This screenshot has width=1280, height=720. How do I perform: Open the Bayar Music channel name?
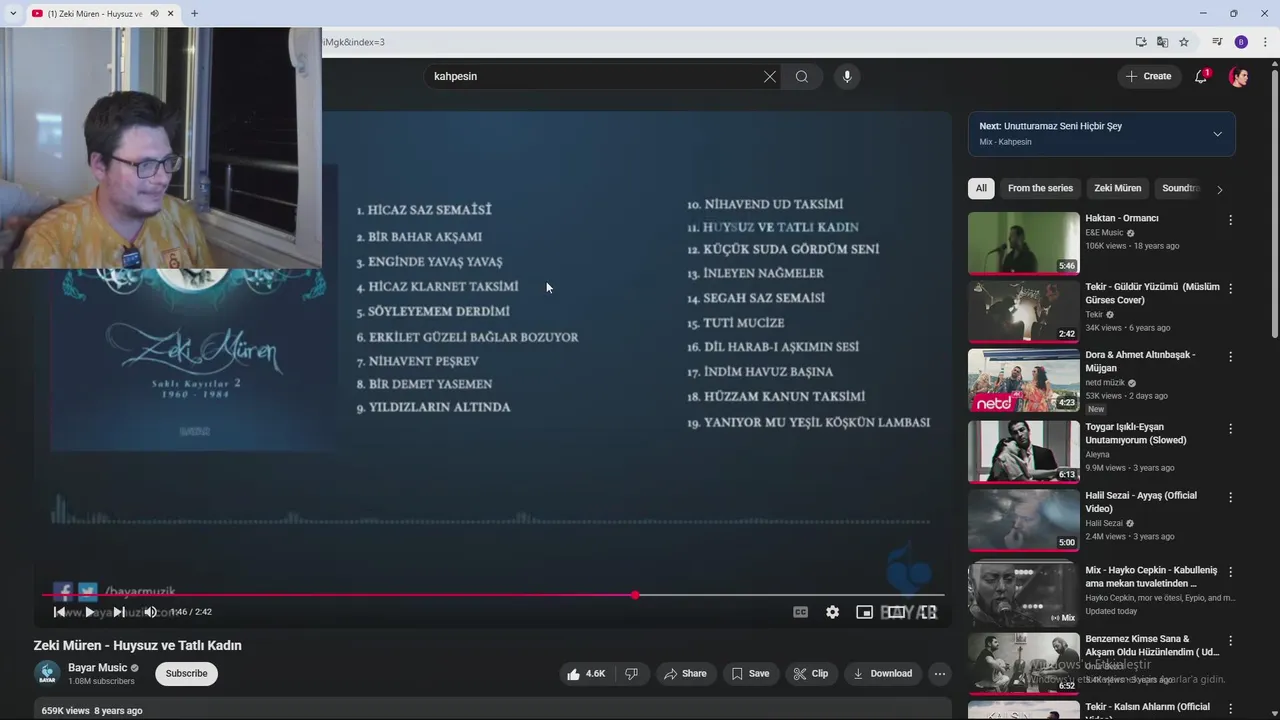[97, 668]
